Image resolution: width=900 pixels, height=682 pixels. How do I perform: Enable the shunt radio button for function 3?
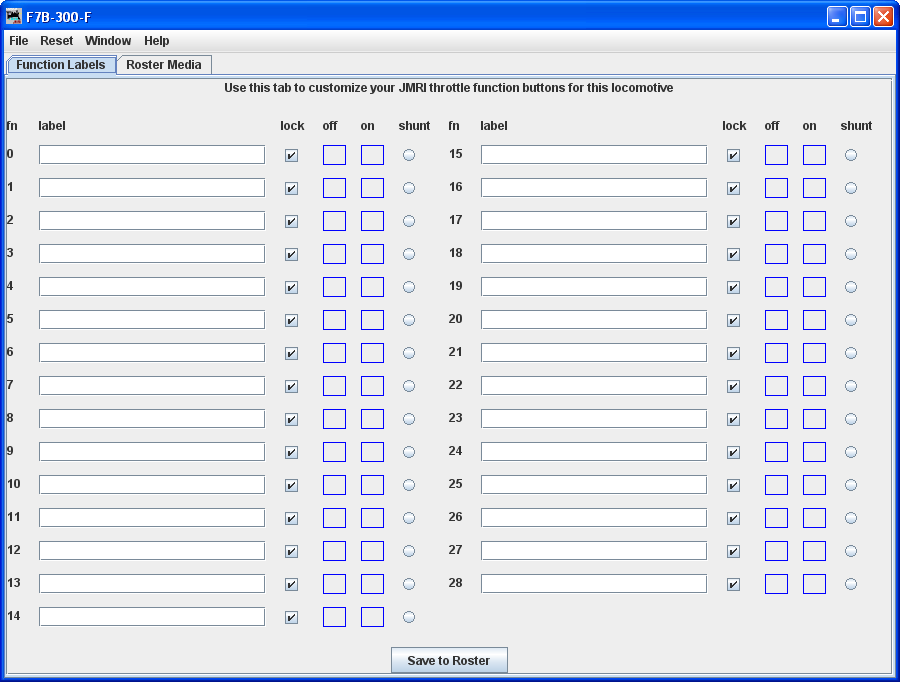point(408,254)
